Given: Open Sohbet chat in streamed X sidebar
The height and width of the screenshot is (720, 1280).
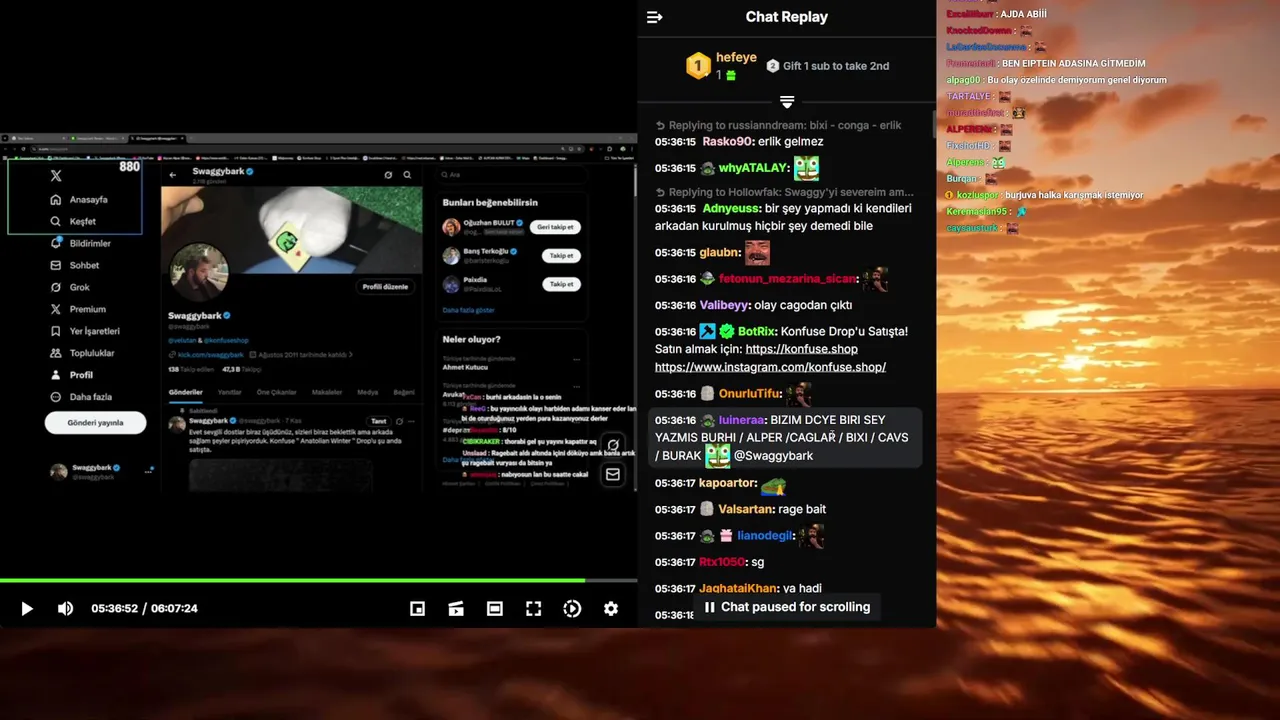Looking at the screenshot, I should [x=75, y=265].
